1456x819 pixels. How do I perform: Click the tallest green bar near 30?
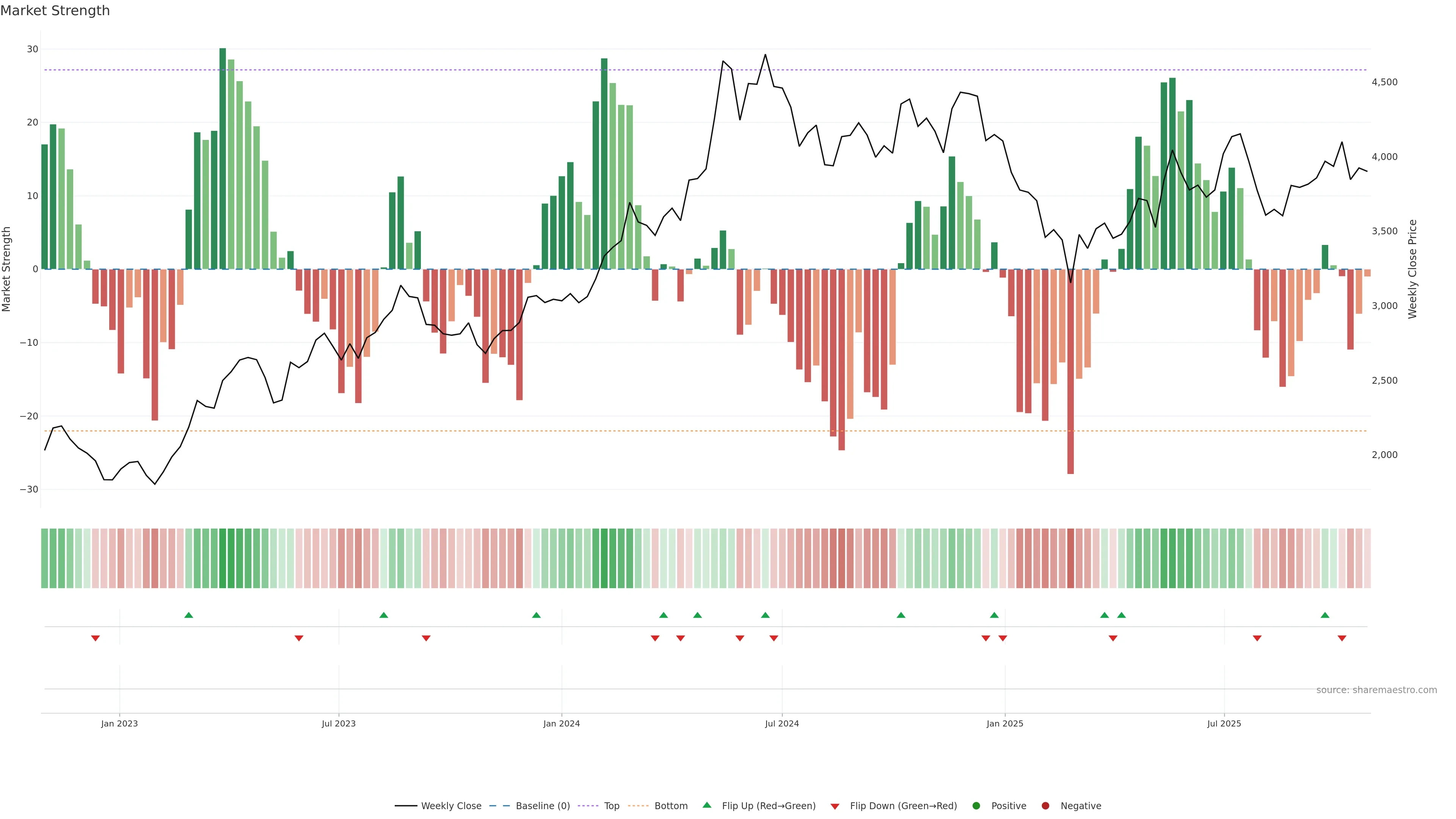(x=223, y=158)
